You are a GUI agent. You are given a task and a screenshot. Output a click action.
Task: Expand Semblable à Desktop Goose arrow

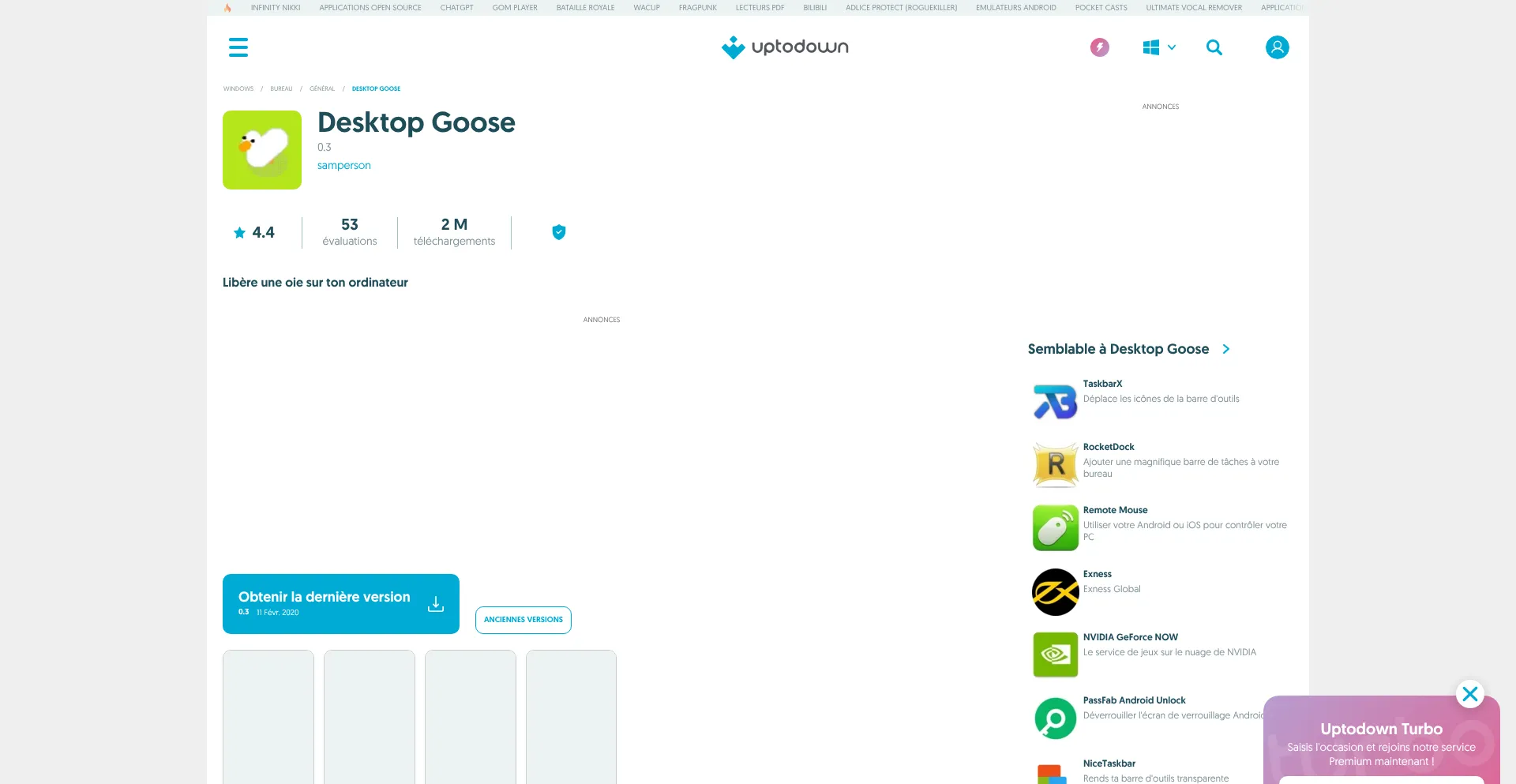tap(1226, 349)
